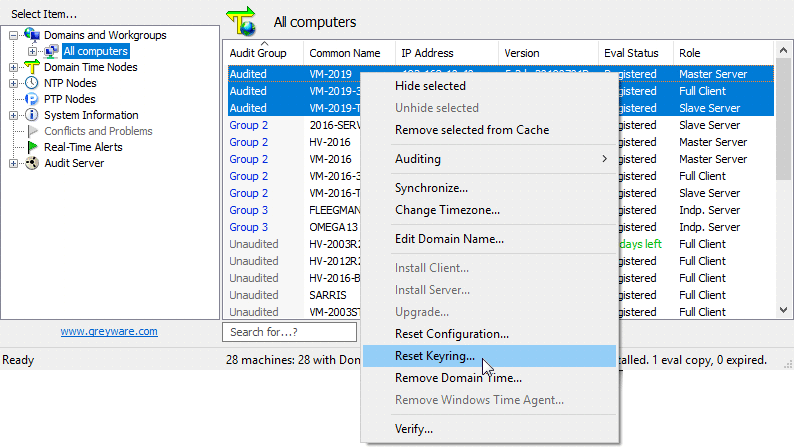Click the large All computers header icon
The width and height of the screenshot is (794, 447).
(242, 21)
